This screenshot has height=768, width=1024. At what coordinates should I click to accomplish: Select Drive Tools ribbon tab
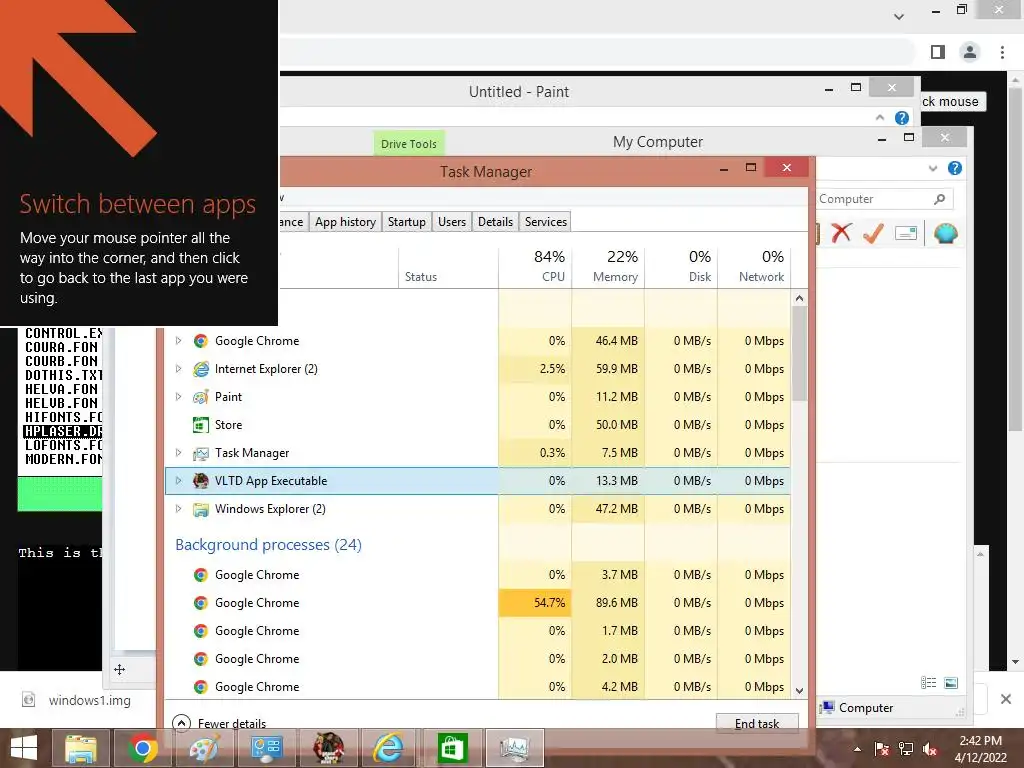coord(409,144)
